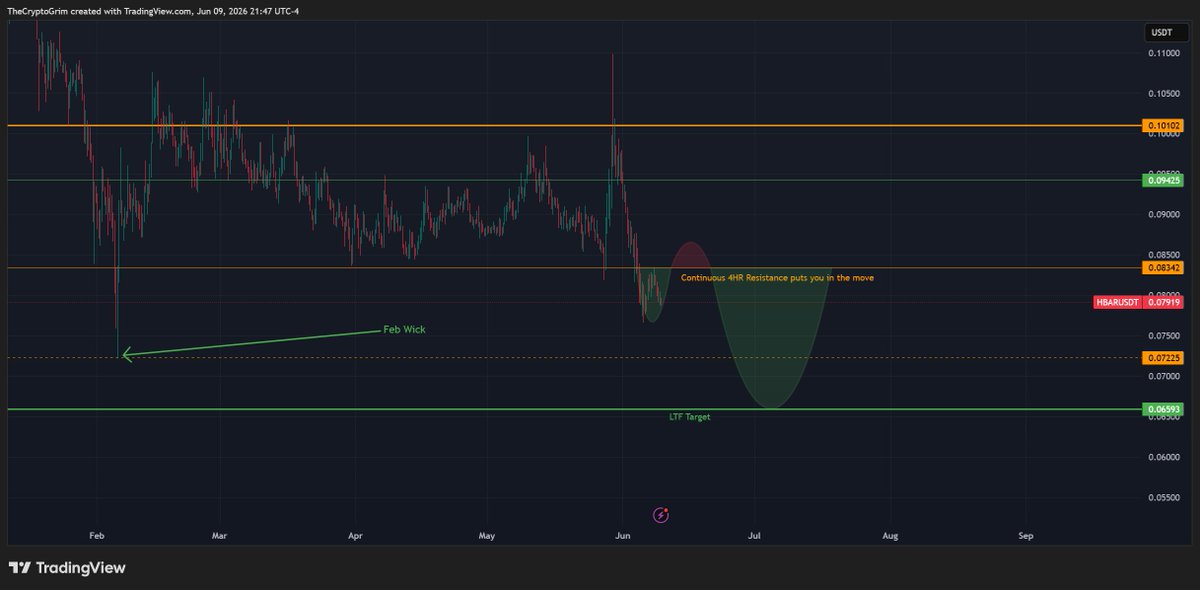Click the Aug label on time axis
The width and height of the screenshot is (1200, 590).
click(890, 536)
